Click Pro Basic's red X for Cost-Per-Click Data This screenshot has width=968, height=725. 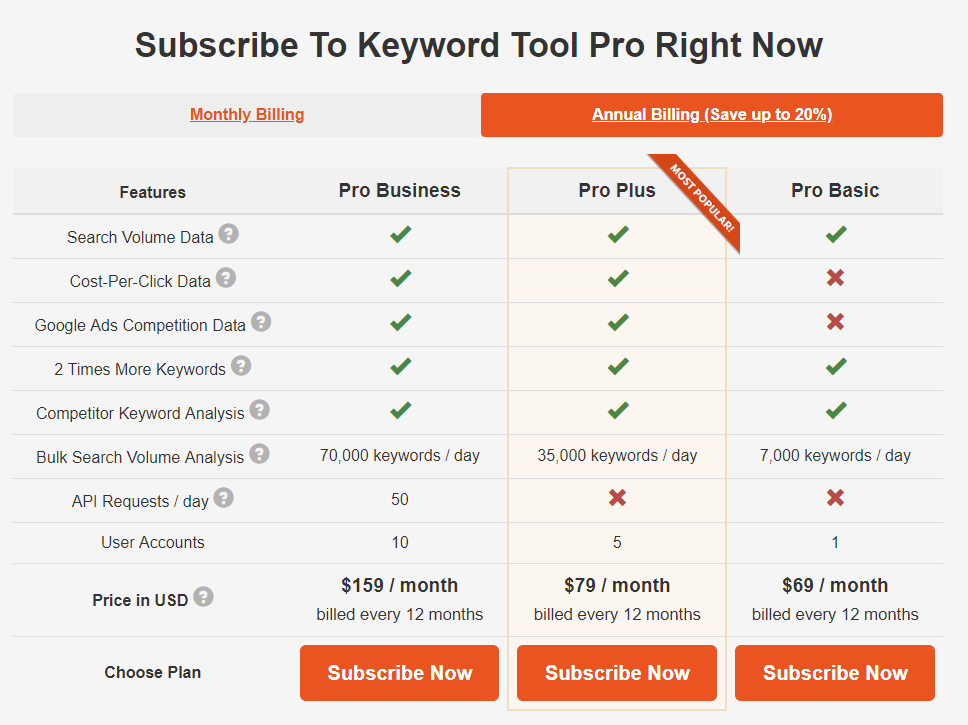(x=835, y=279)
